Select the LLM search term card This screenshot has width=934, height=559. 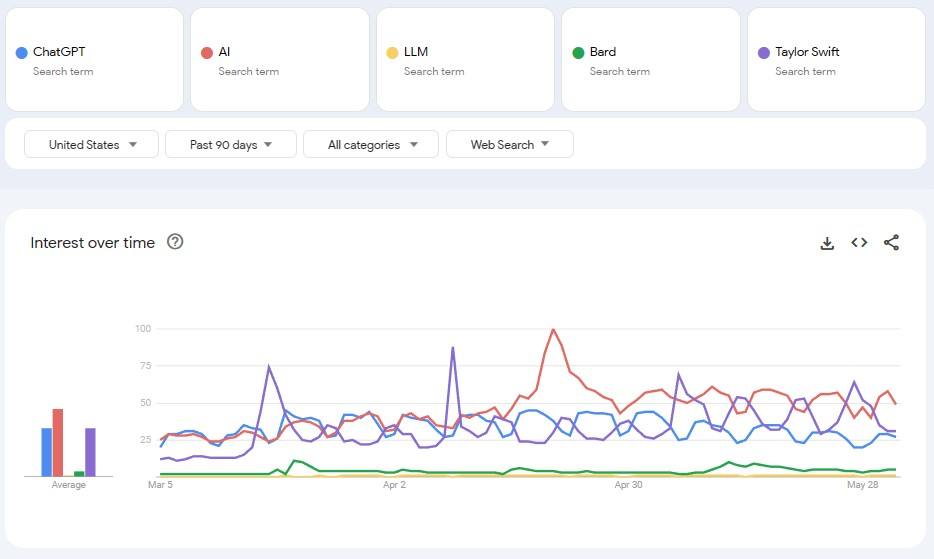[x=466, y=60]
